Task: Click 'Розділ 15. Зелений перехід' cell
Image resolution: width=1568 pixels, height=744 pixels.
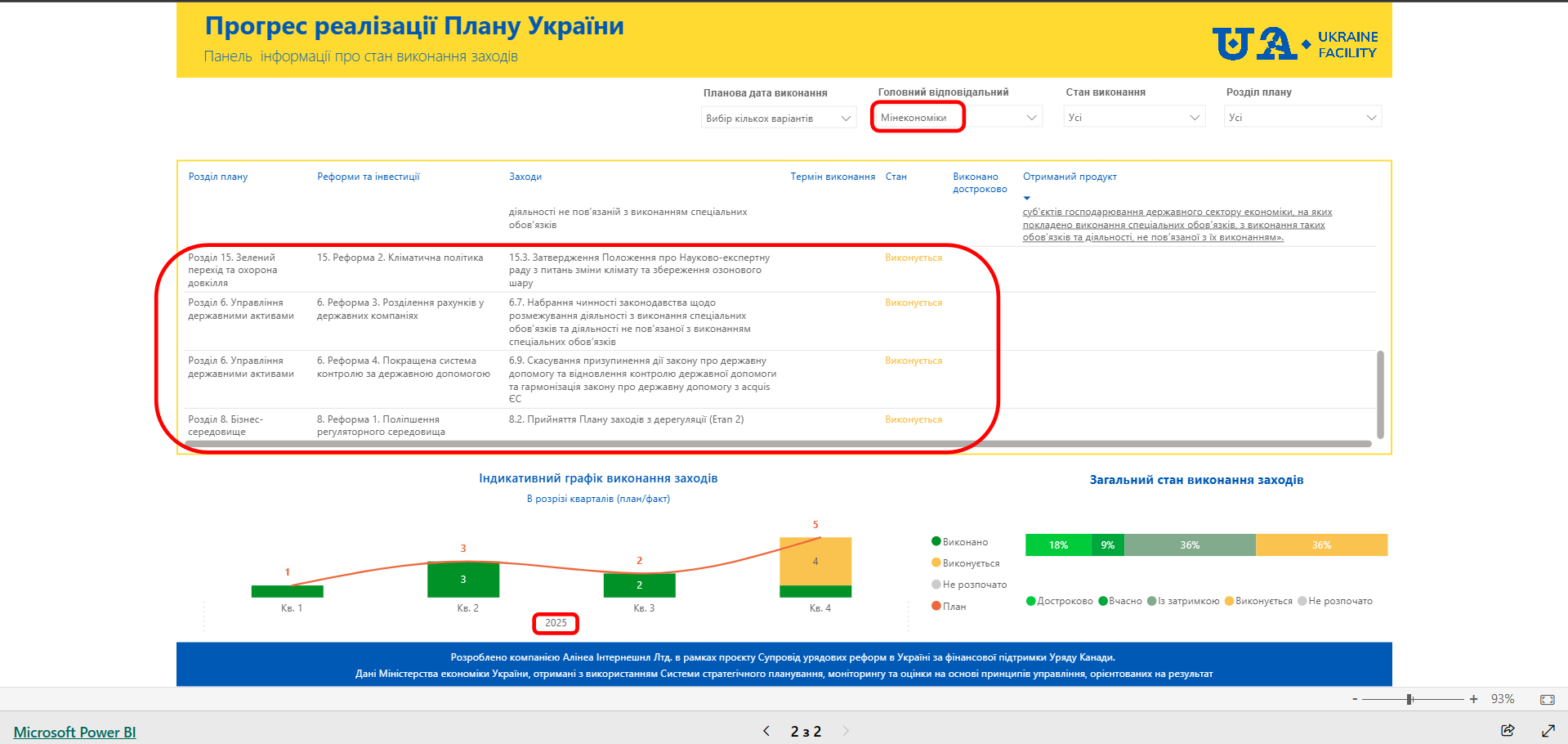Action: [x=233, y=270]
